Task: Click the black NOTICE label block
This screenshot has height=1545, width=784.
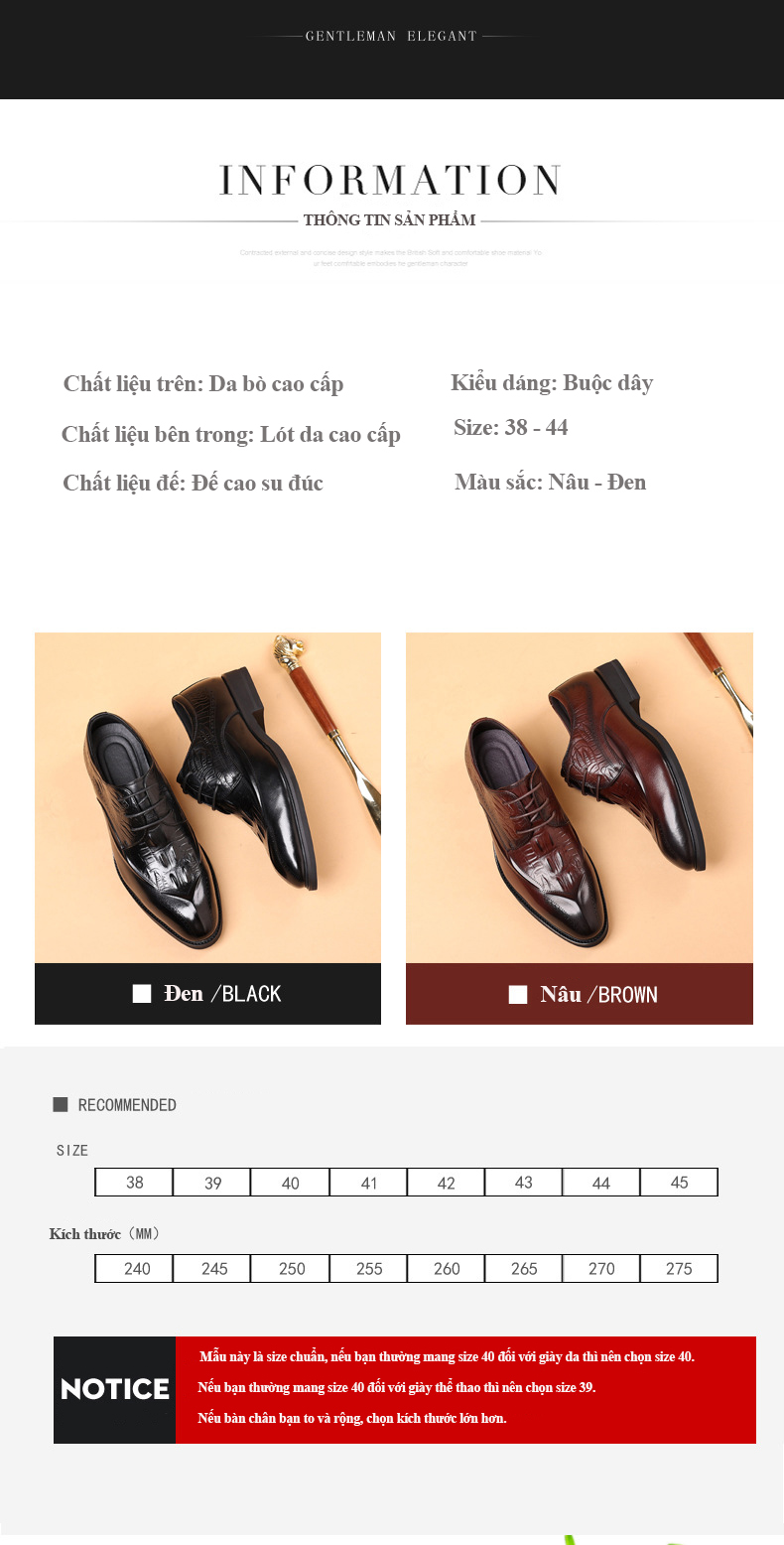Action: (115, 1389)
